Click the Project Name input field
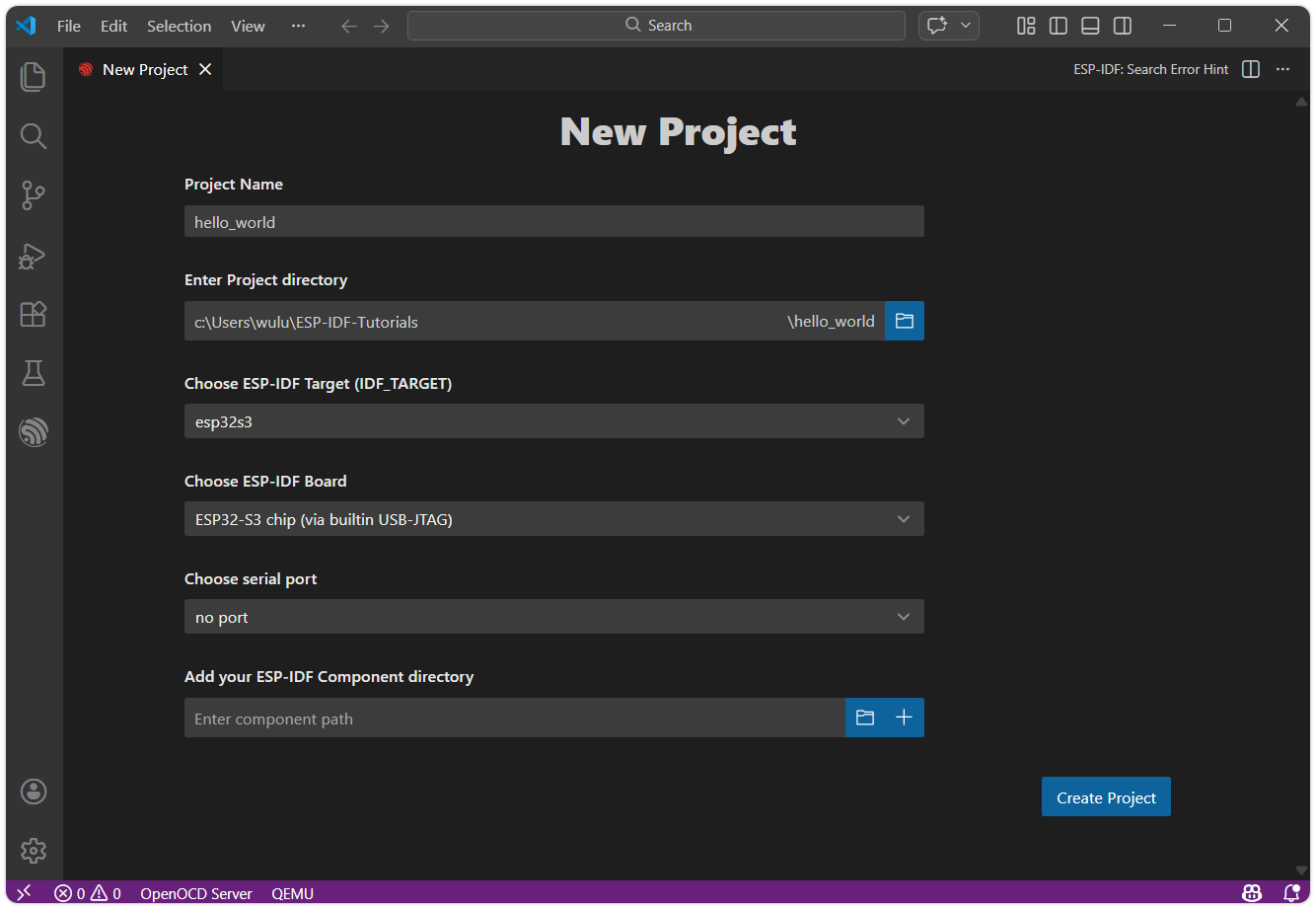 (552, 221)
